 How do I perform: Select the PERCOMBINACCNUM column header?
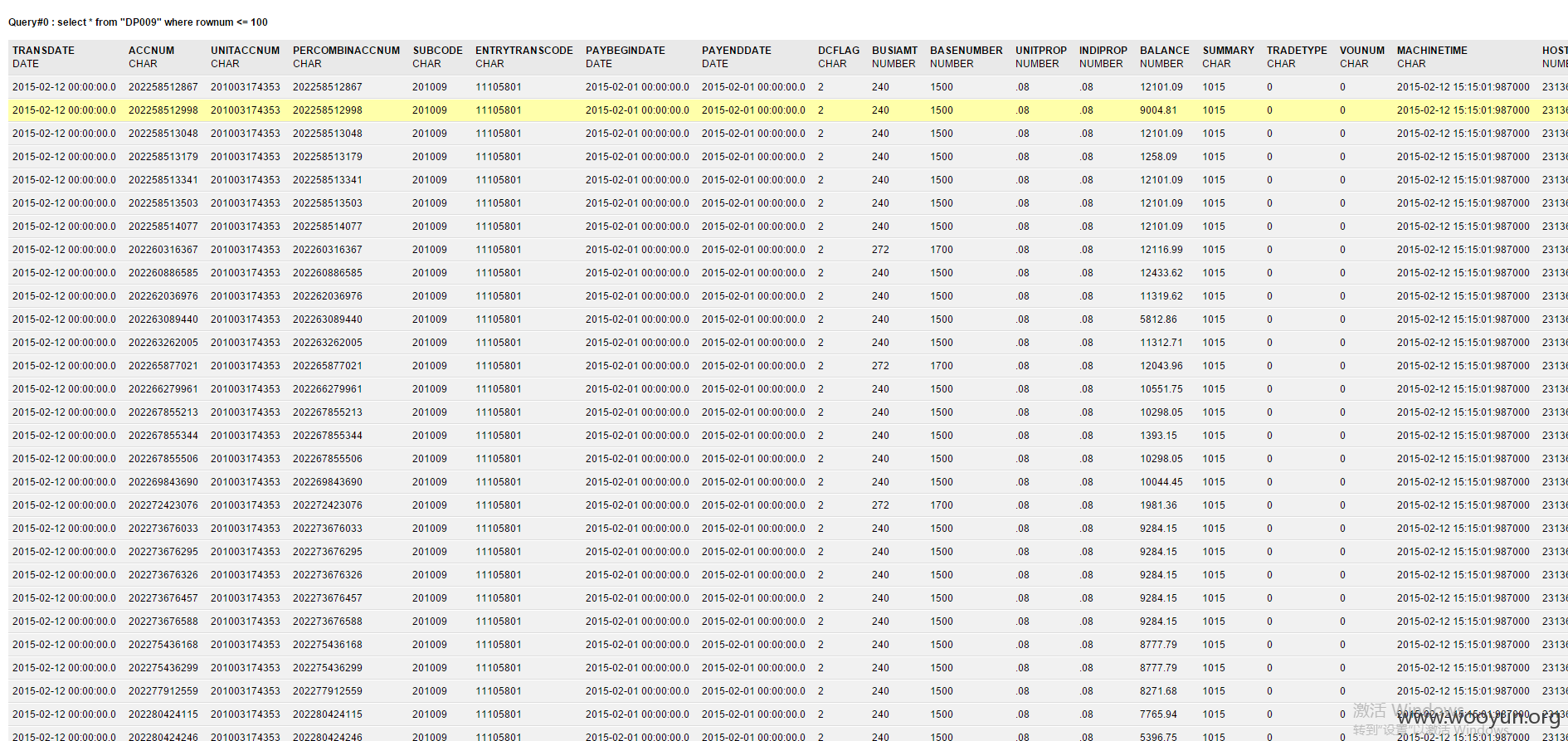[346, 51]
